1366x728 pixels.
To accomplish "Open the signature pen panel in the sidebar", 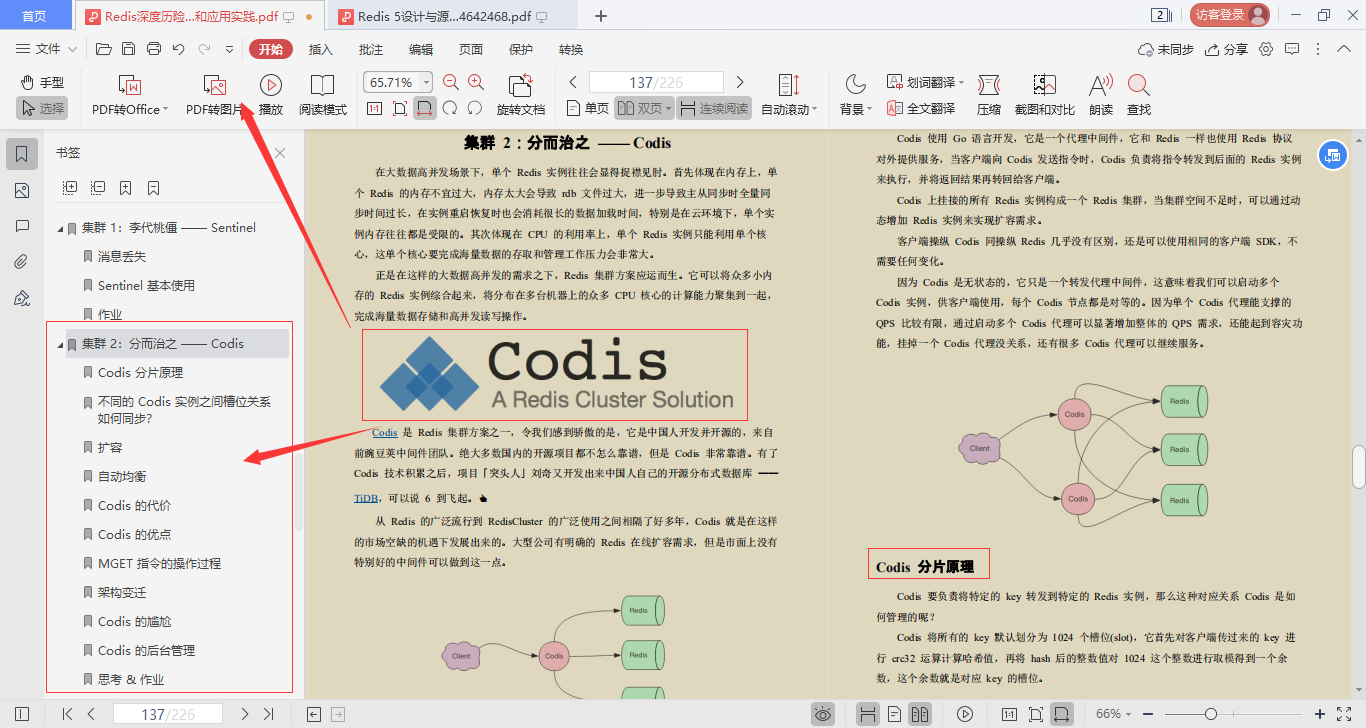I will (x=22, y=298).
